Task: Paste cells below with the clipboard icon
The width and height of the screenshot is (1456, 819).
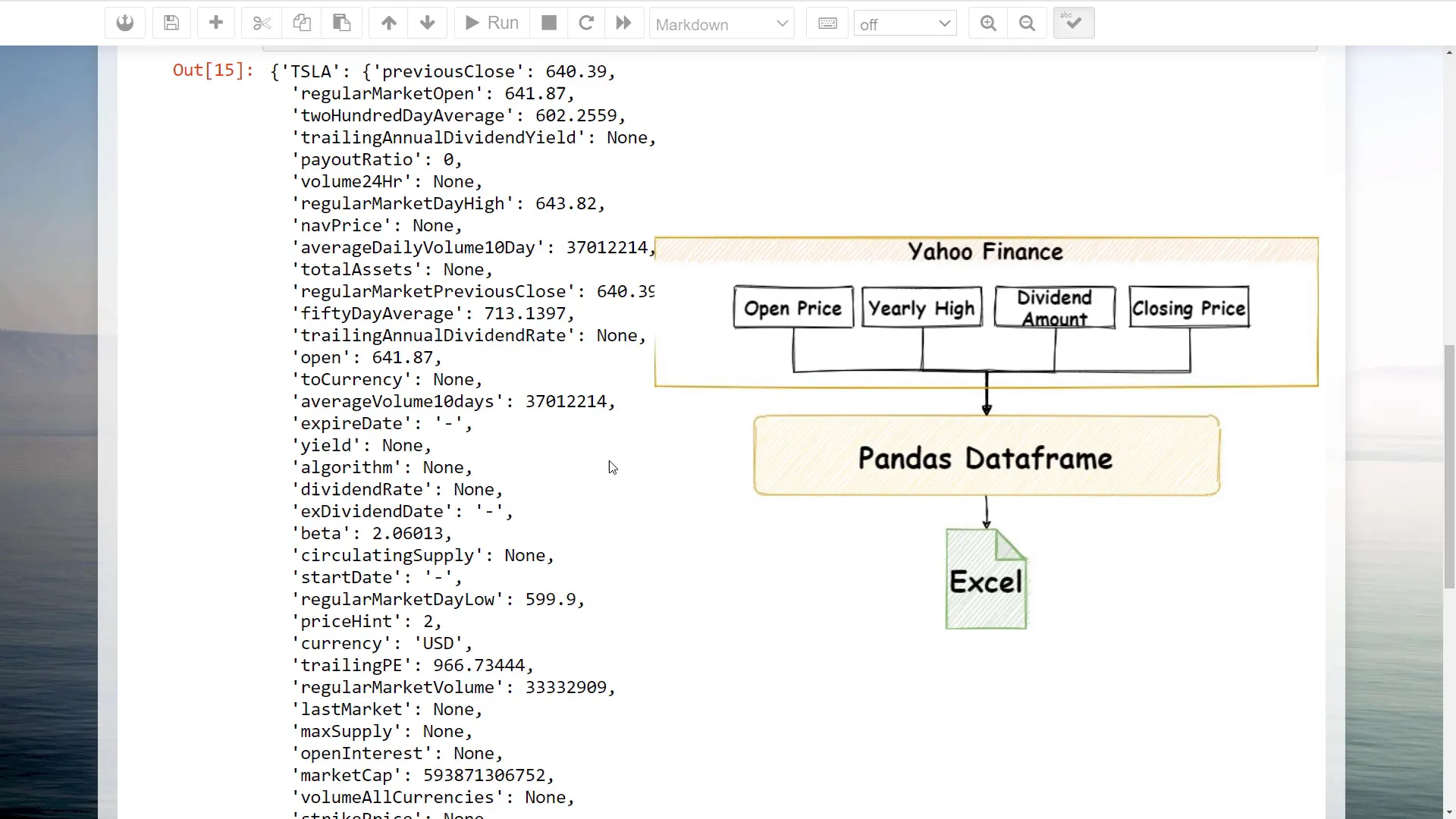Action: (x=341, y=23)
